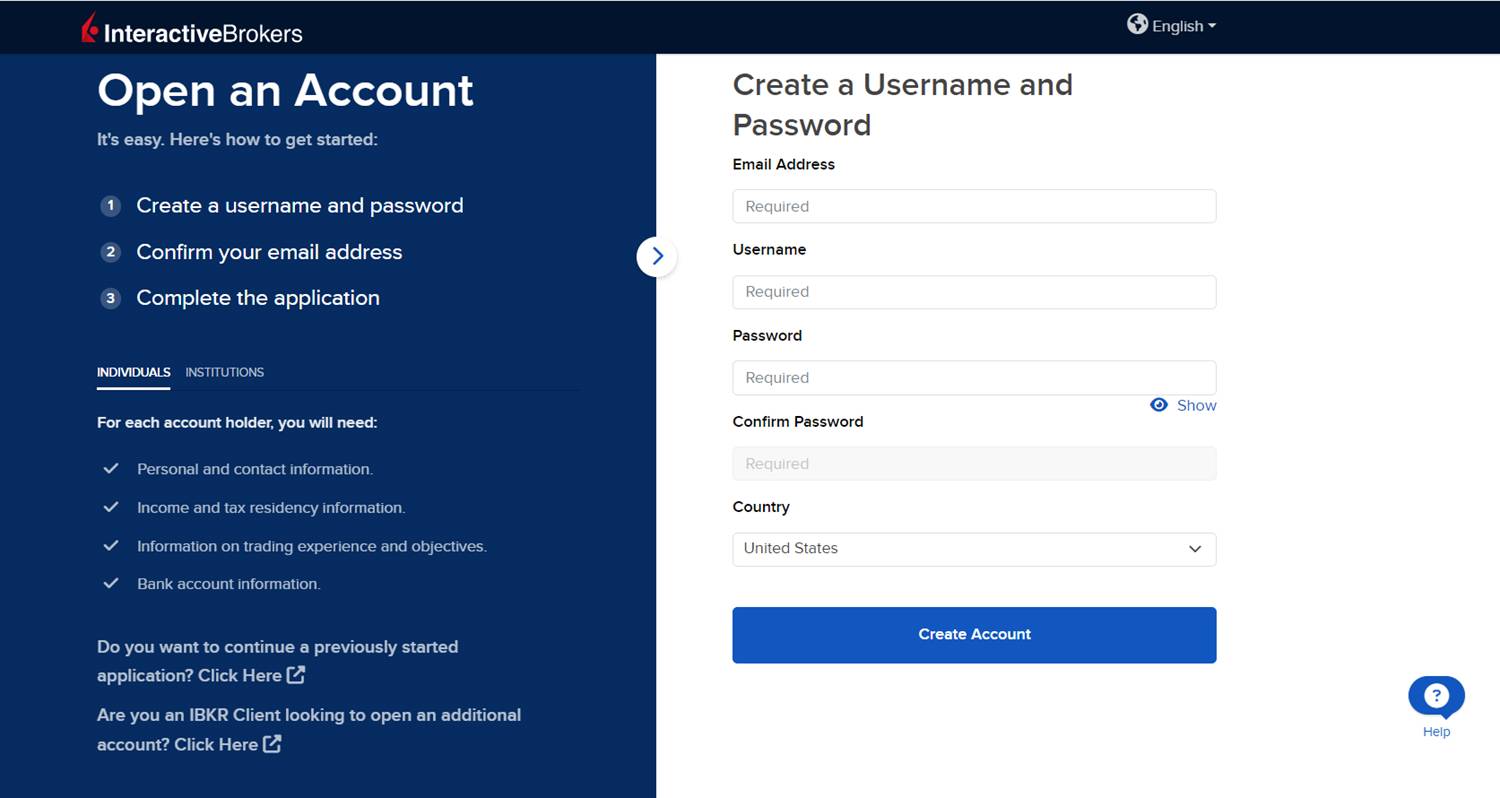The image size is (1500, 798).
Task: Click external link icon after continue application
Action: point(296,675)
